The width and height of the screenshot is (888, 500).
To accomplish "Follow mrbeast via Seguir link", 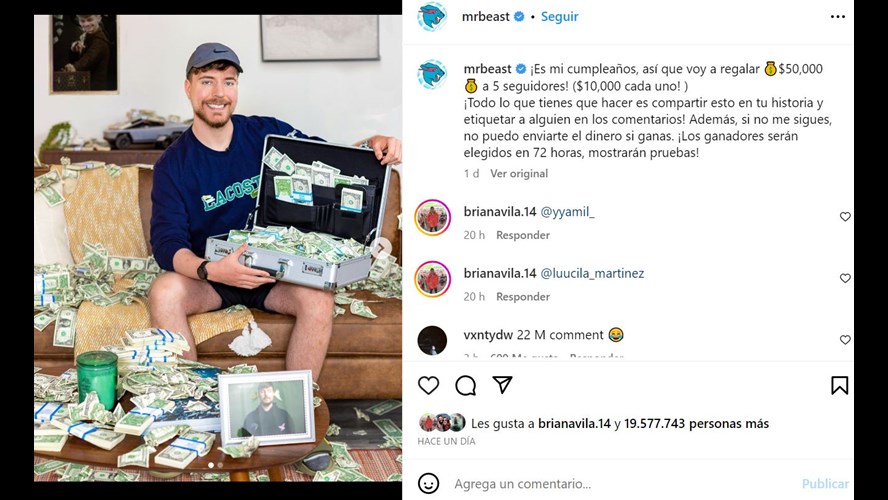I will (560, 16).
